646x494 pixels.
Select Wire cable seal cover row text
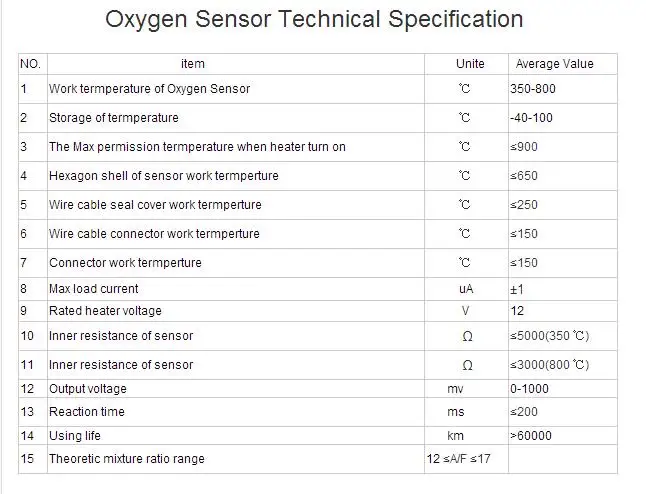click(155, 205)
